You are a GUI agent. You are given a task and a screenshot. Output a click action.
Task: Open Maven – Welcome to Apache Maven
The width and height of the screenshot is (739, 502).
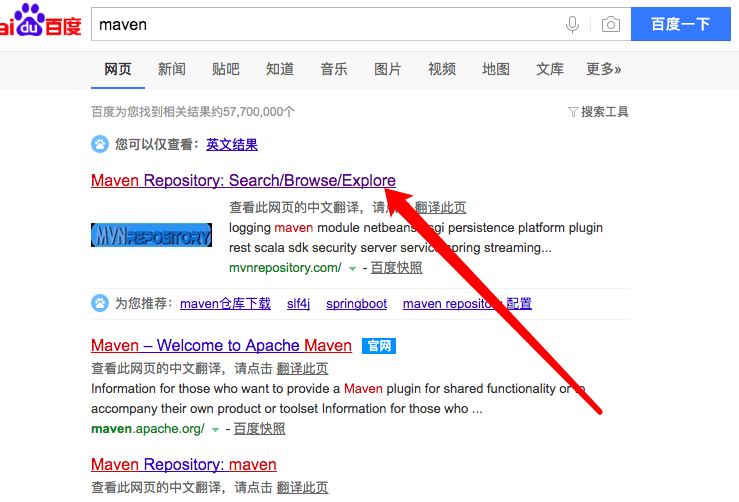[x=222, y=346]
